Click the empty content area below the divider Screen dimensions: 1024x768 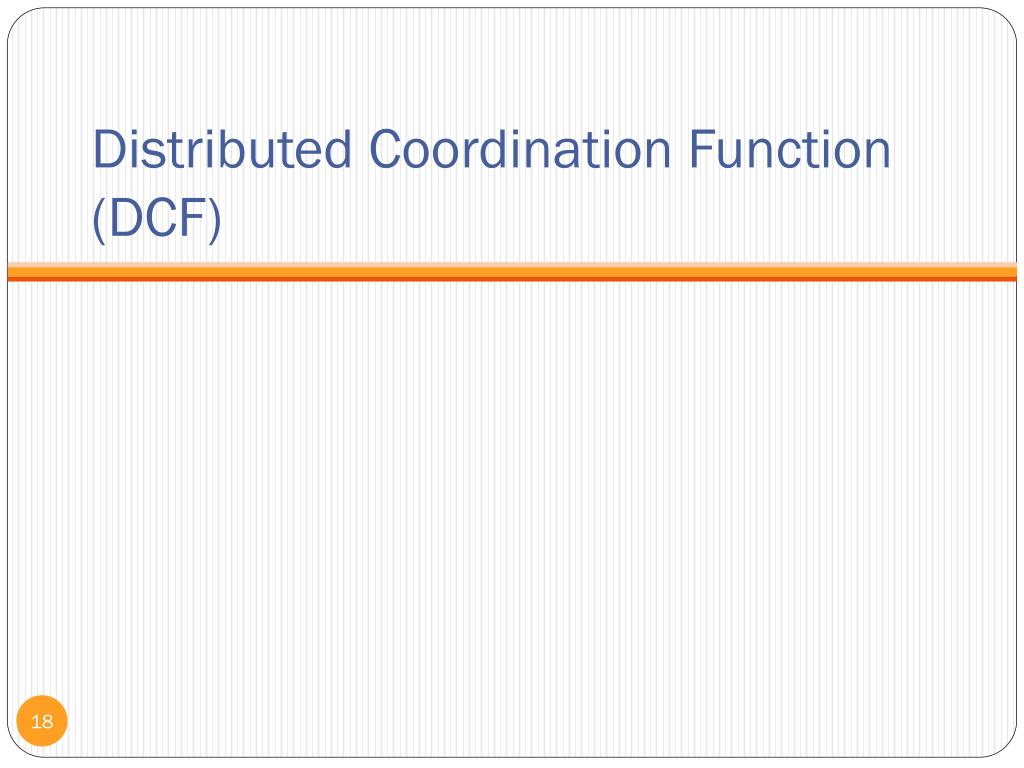click(512, 496)
